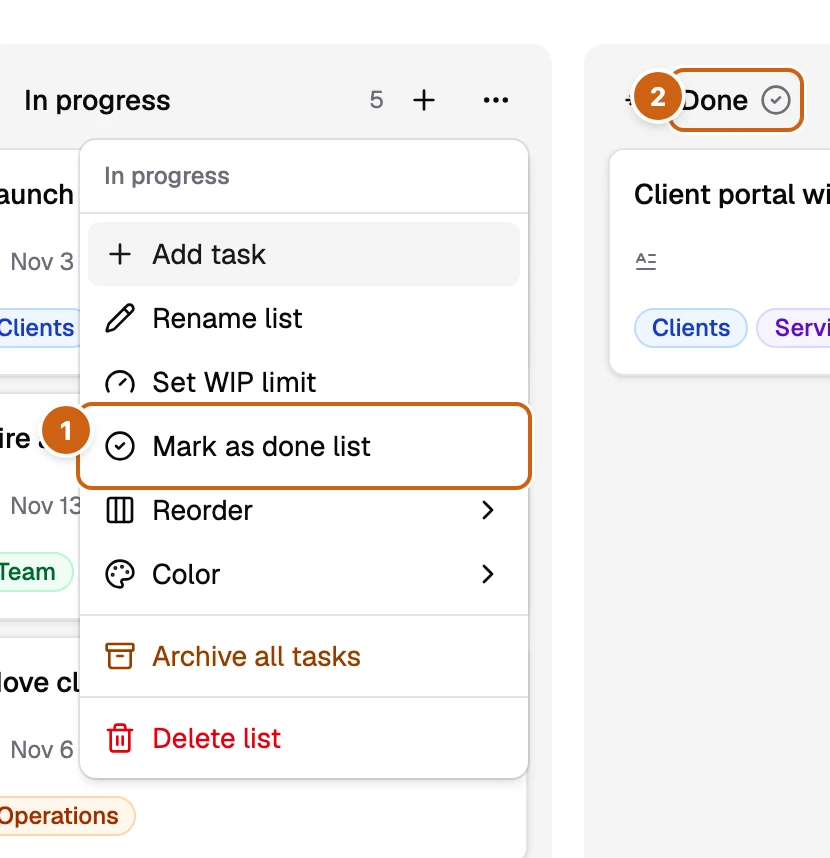The width and height of the screenshot is (830, 858).
Task: Click the plus icon beside Add task
Action: tap(120, 254)
